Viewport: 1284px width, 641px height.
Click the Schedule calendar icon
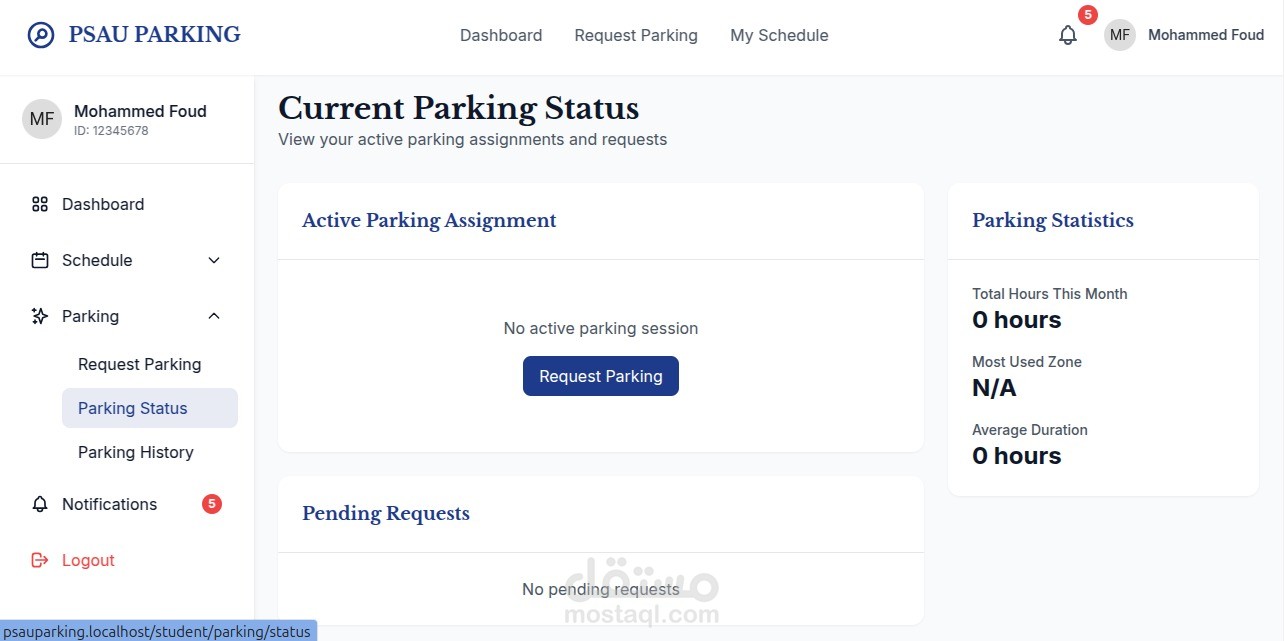point(40,260)
